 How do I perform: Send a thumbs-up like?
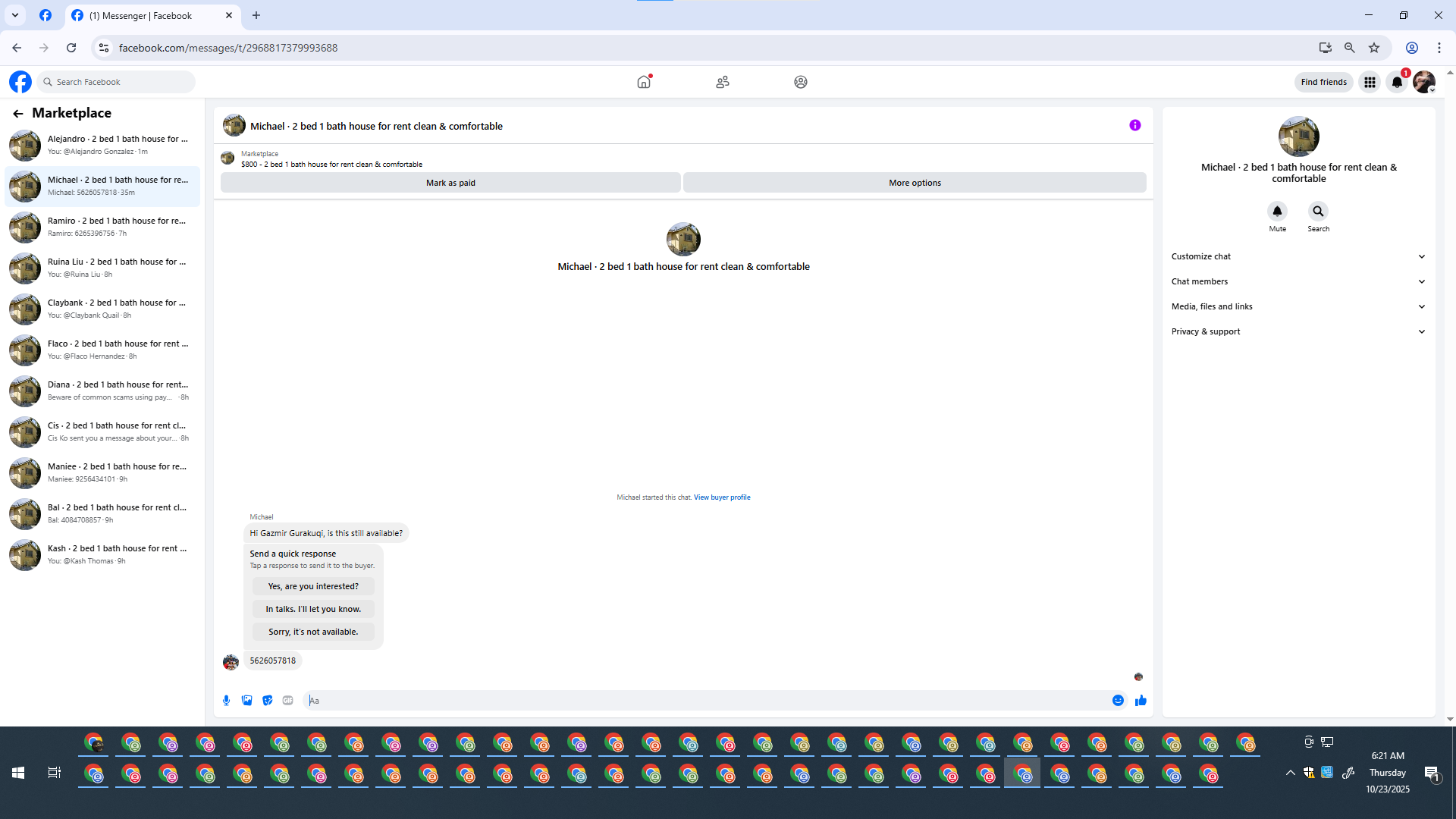[1141, 701]
